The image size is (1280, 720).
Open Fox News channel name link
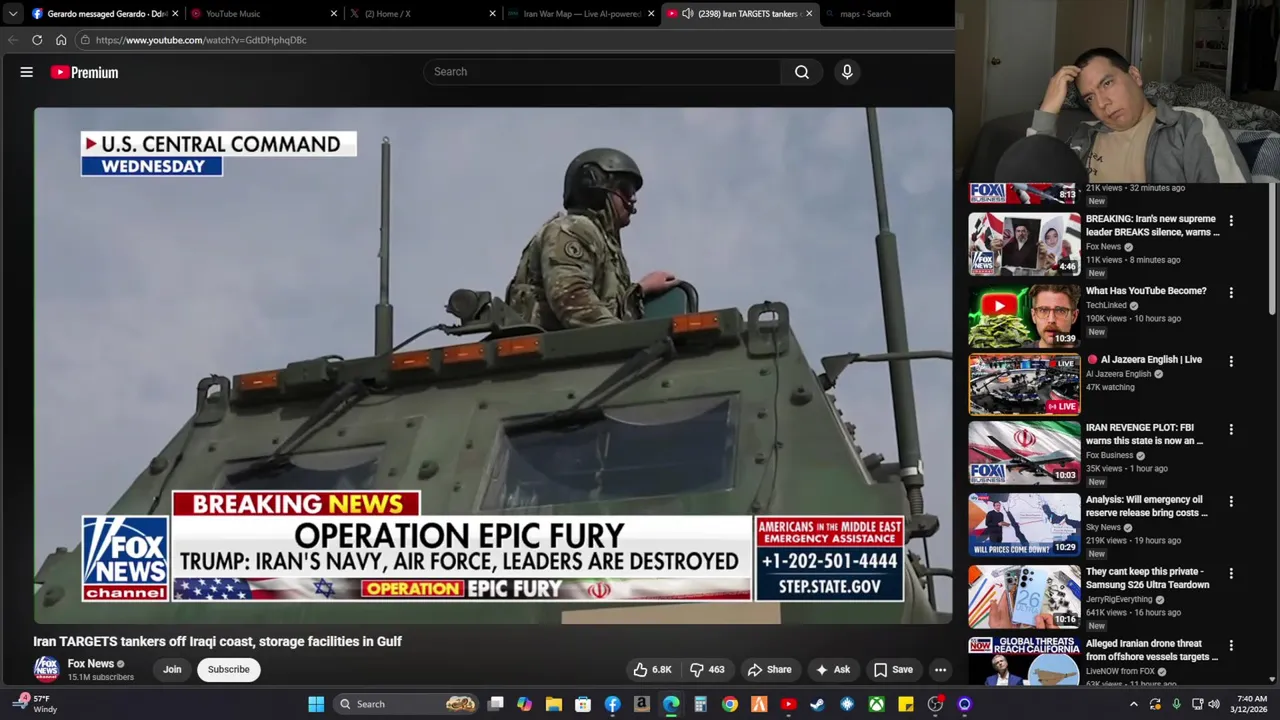click(x=90, y=664)
